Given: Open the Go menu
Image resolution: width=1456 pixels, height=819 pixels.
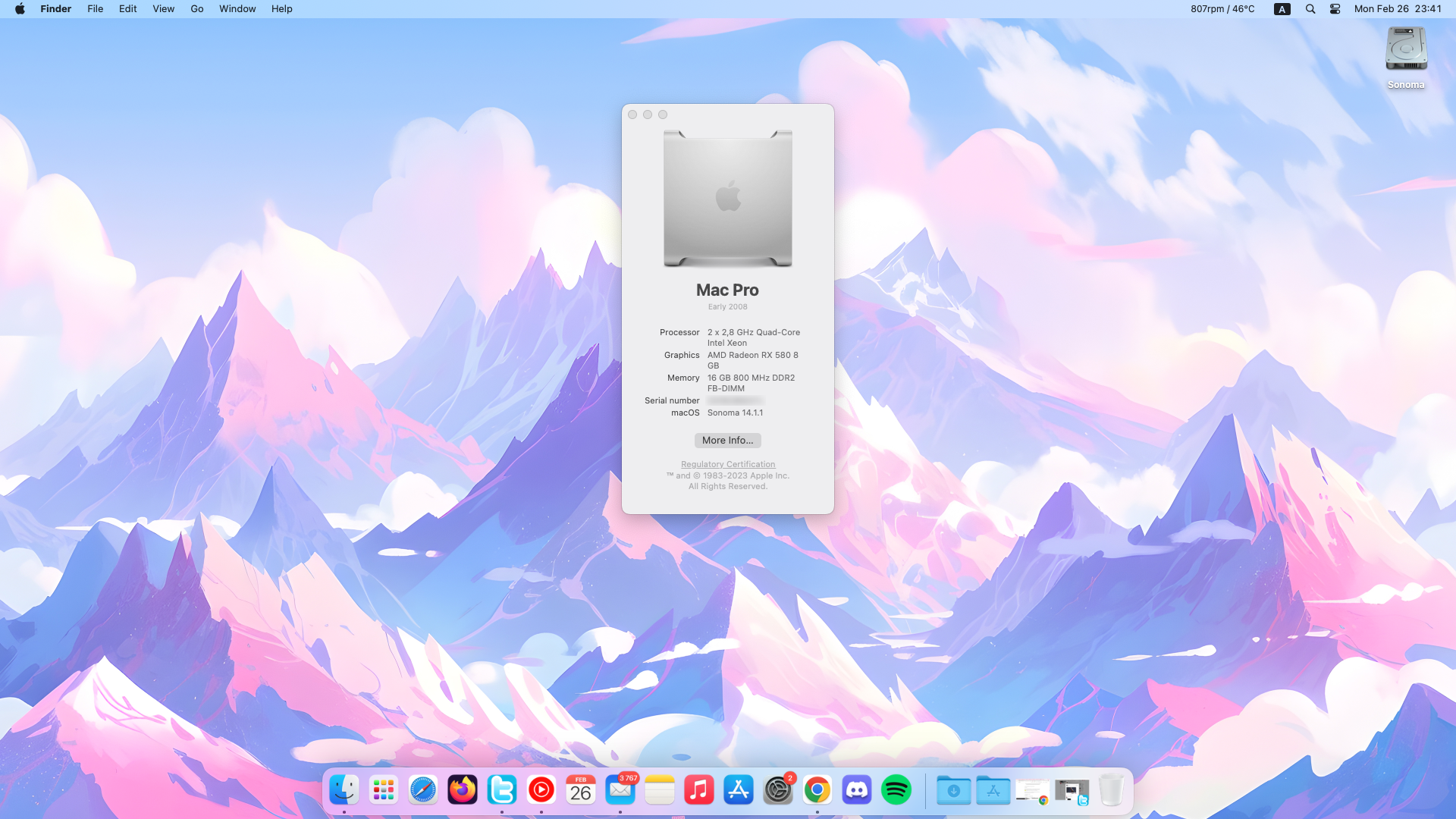Looking at the screenshot, I should click(x=197, y=9).
